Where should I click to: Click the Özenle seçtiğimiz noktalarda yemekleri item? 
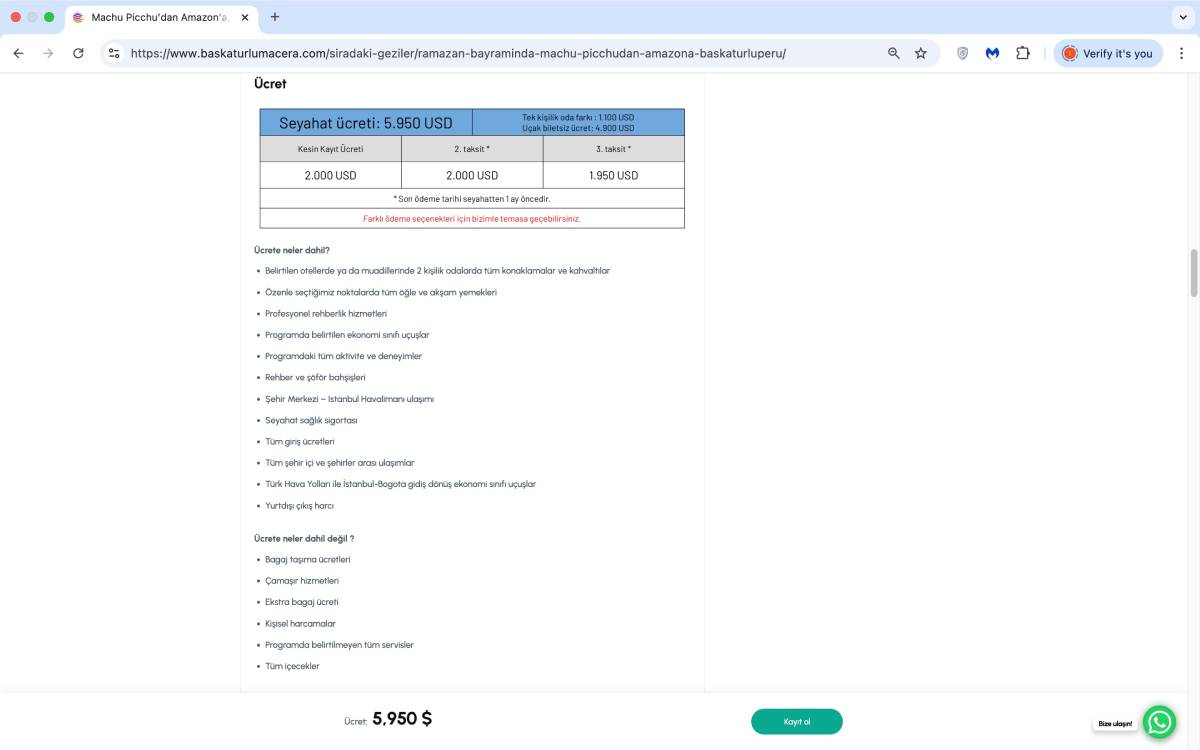coord(381,292)
